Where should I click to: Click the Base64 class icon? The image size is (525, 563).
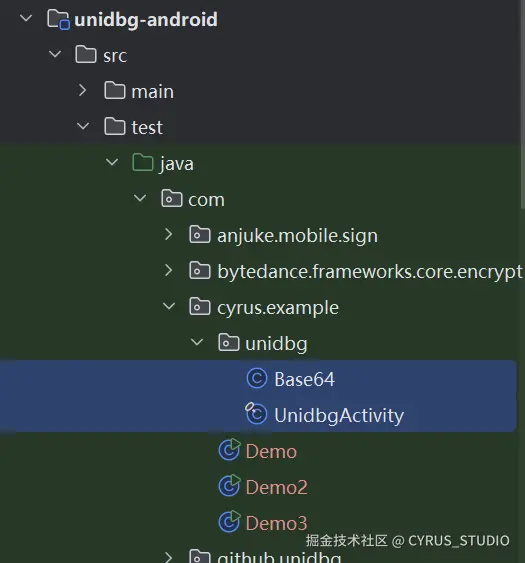[x=257, y=378]
